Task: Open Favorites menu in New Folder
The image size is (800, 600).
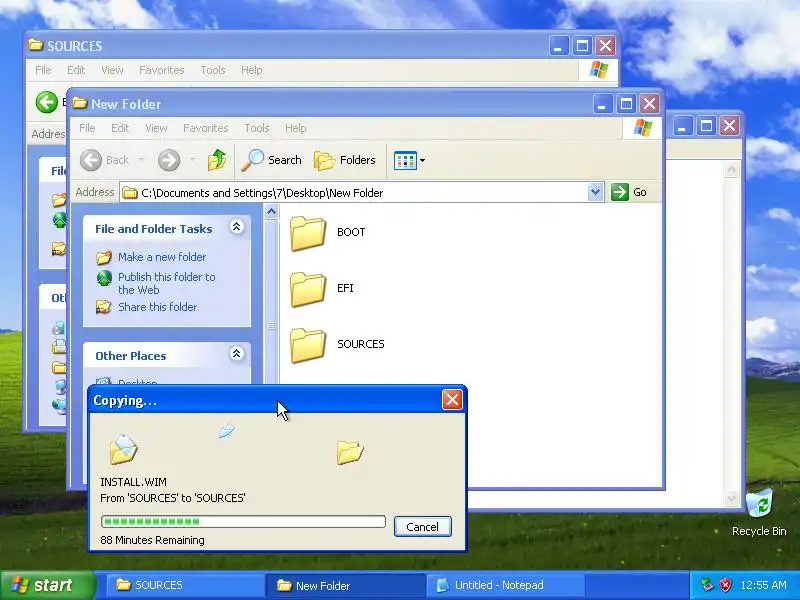Action: point(206,128)
